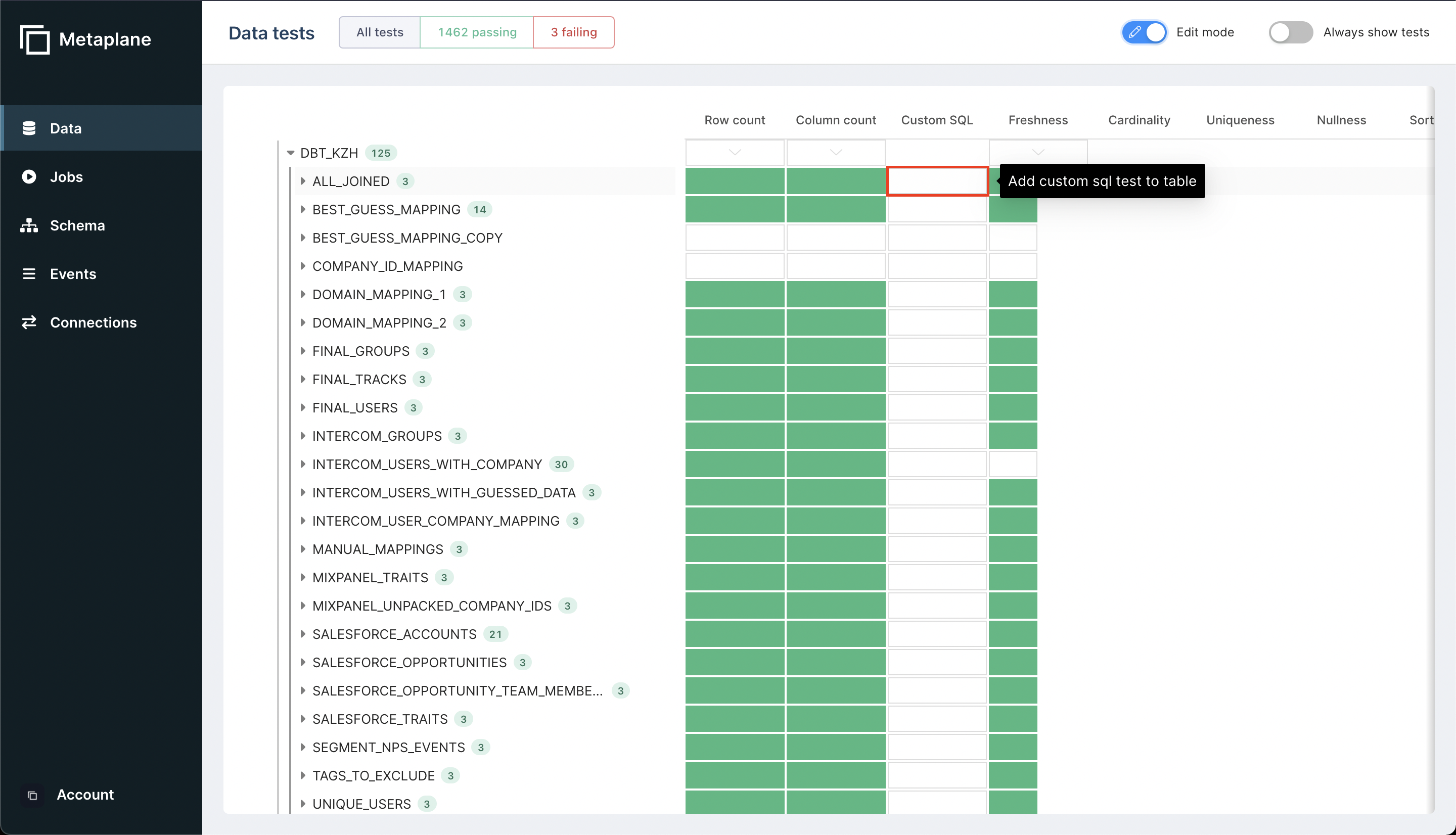
Task: Click the Nullness column header
Action: coord(1341,120)
